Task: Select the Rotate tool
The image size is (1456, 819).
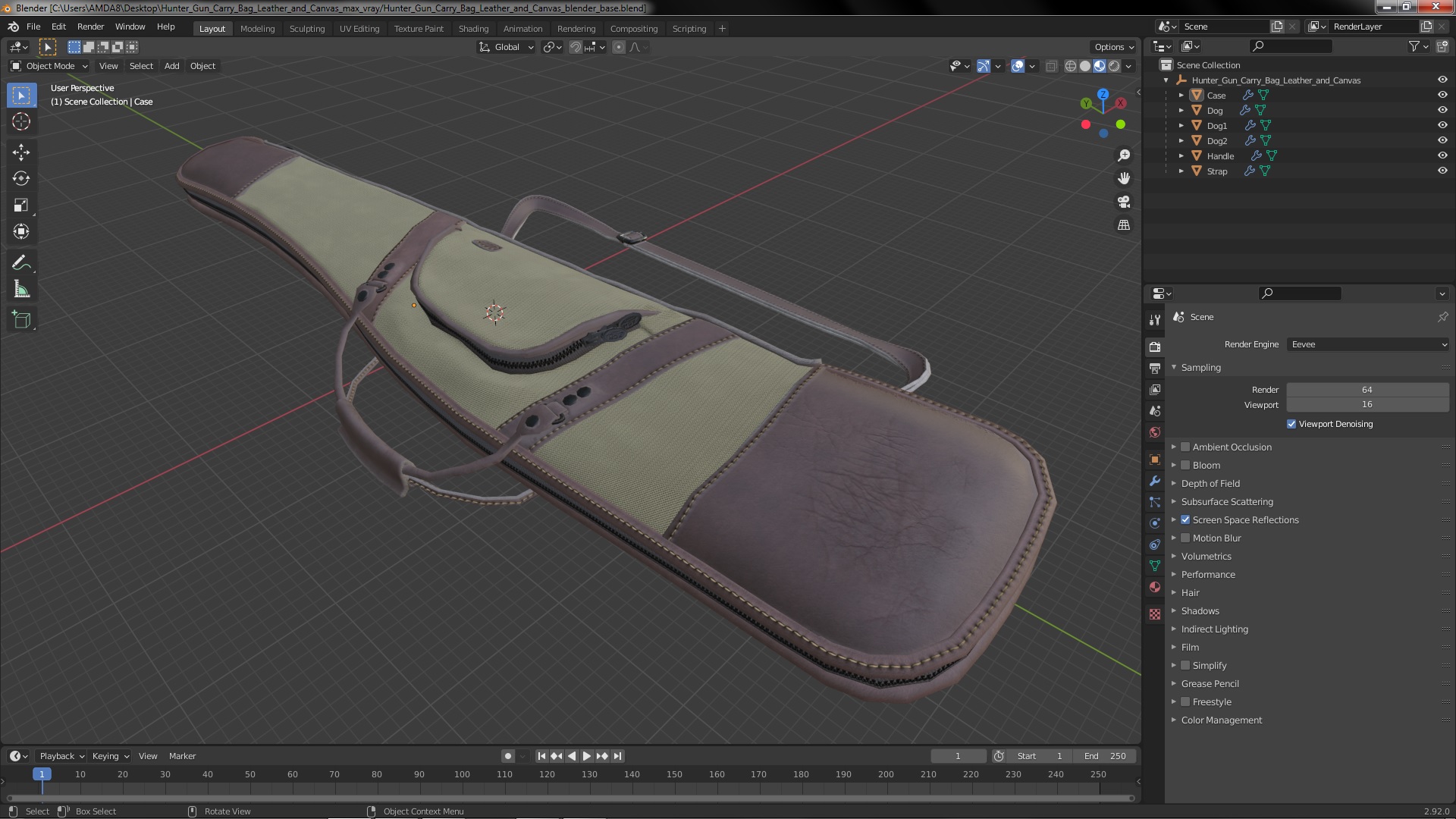Action: pyautogui.click(x=21, y=178)
